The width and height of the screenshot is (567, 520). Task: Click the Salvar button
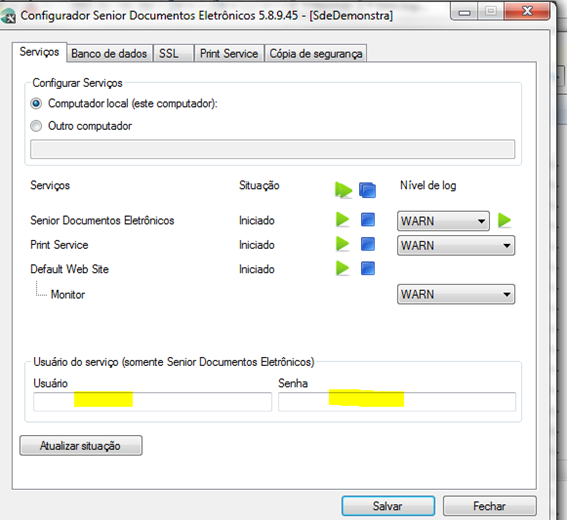pyautogui.click(x=388, y=506)
